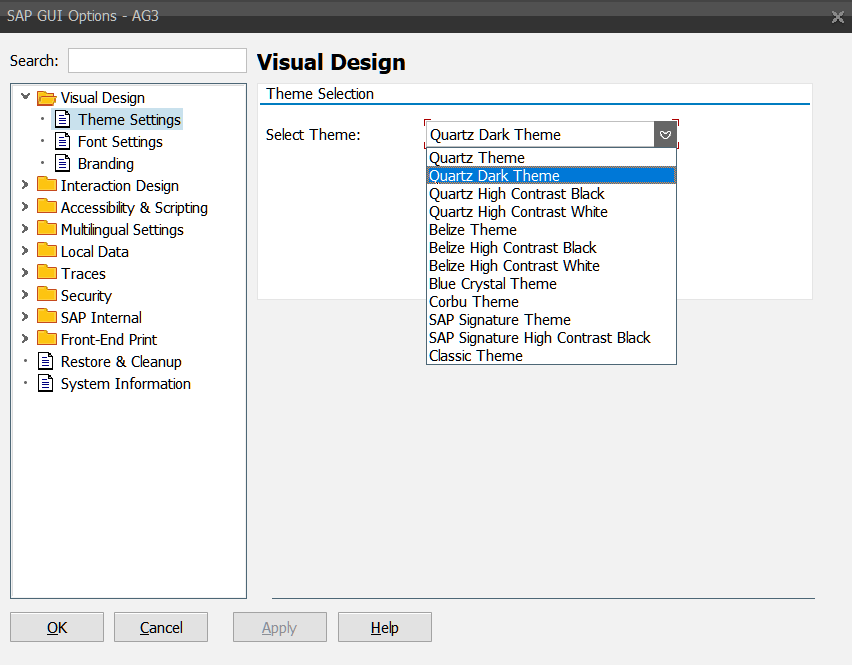The image size is (852, 665).
Task: Click the Apply button
Action: pos(280,627)
